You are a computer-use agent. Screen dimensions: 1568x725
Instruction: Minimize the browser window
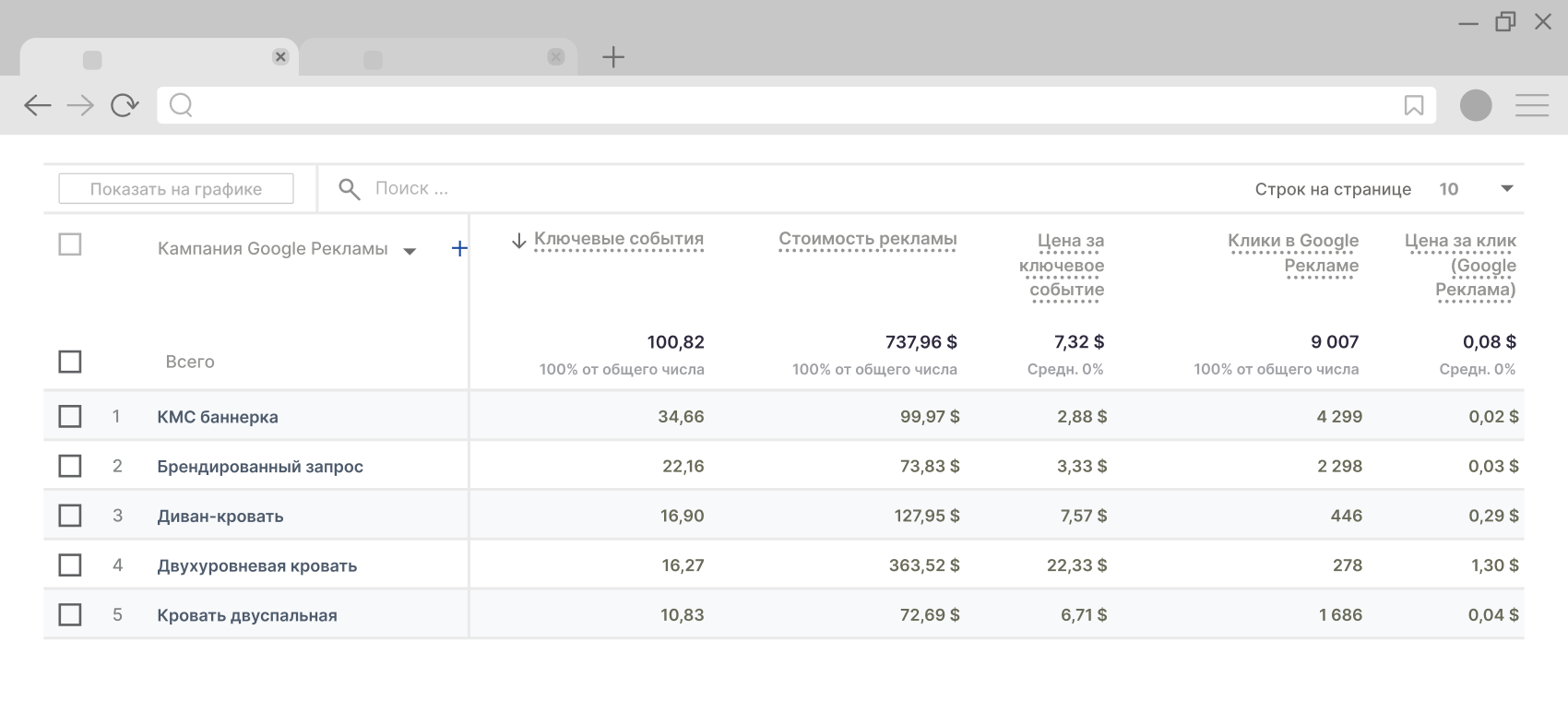pos(1468,22)
